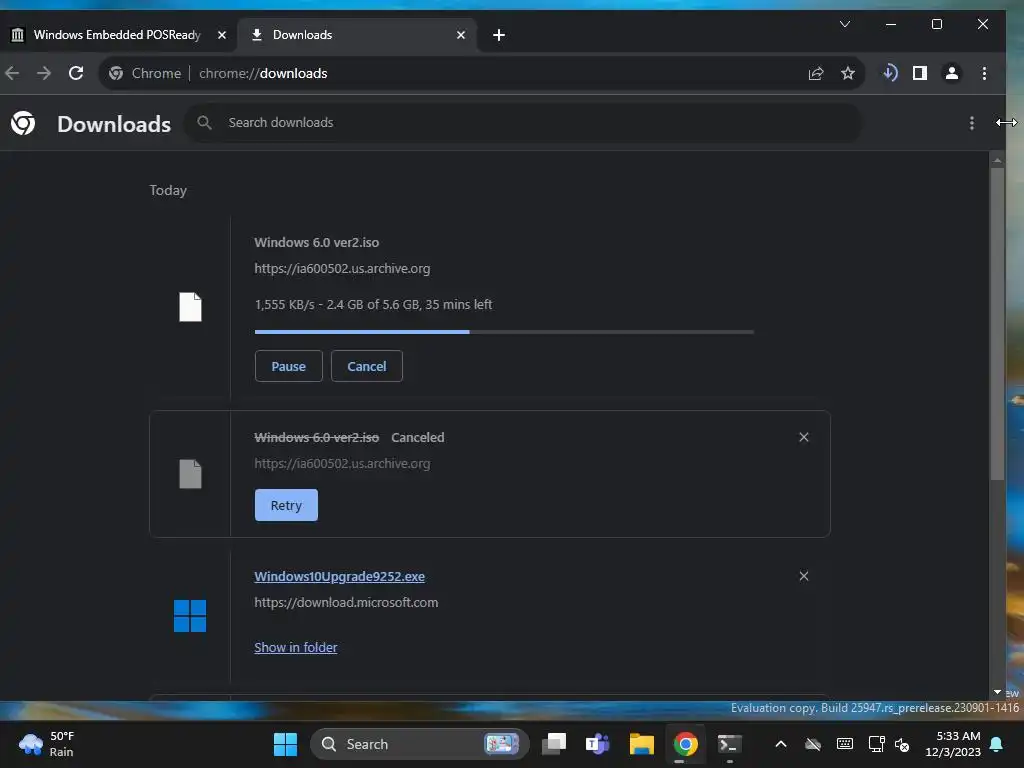The image size is (1024, 768).
Task: Remove Windows10Upgrade9252.exe from list
Action: point(804,576)
